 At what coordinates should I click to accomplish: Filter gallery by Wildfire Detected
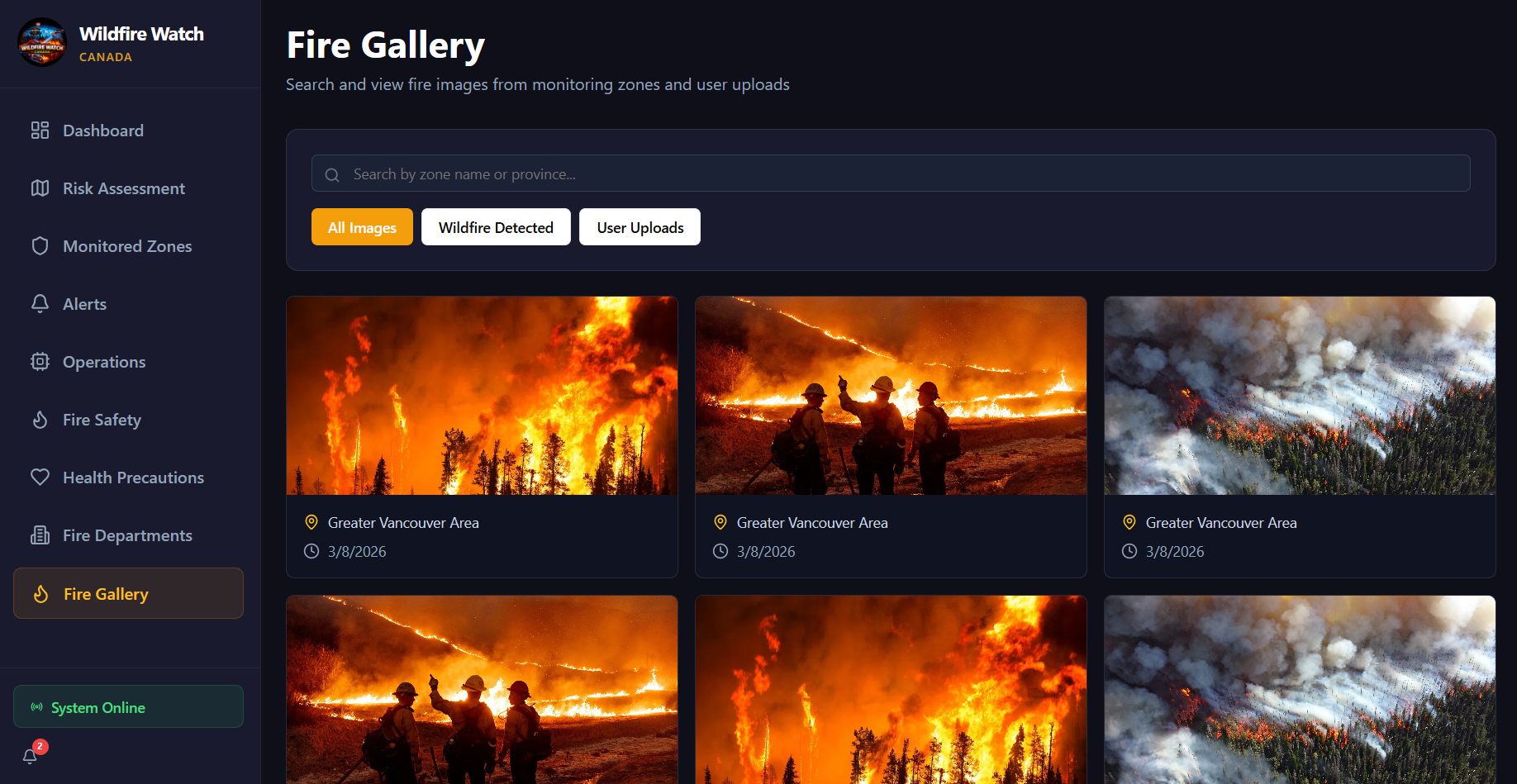[x=496, y=227]
